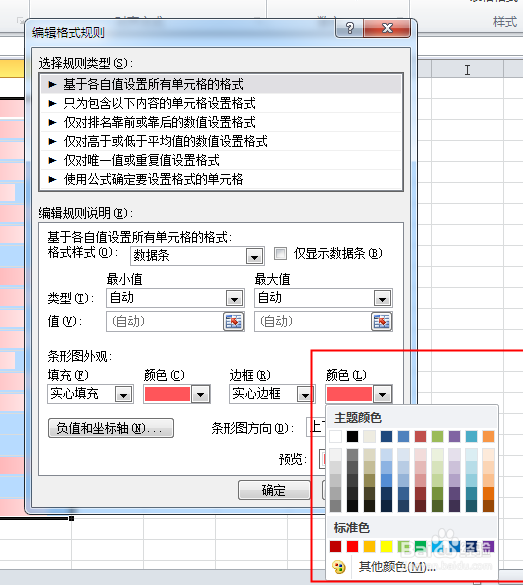
Task: Pick darkest orange shade in theme colors
Action: (488, 506)
